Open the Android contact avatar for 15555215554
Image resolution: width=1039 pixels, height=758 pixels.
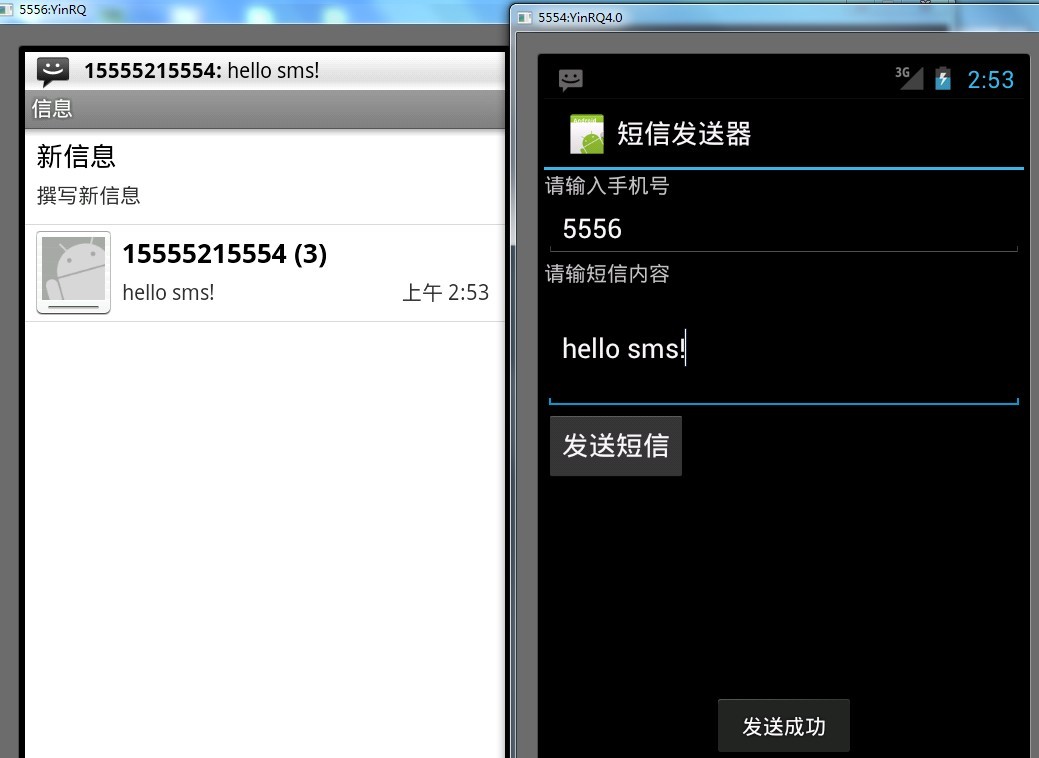click(74, 272)
